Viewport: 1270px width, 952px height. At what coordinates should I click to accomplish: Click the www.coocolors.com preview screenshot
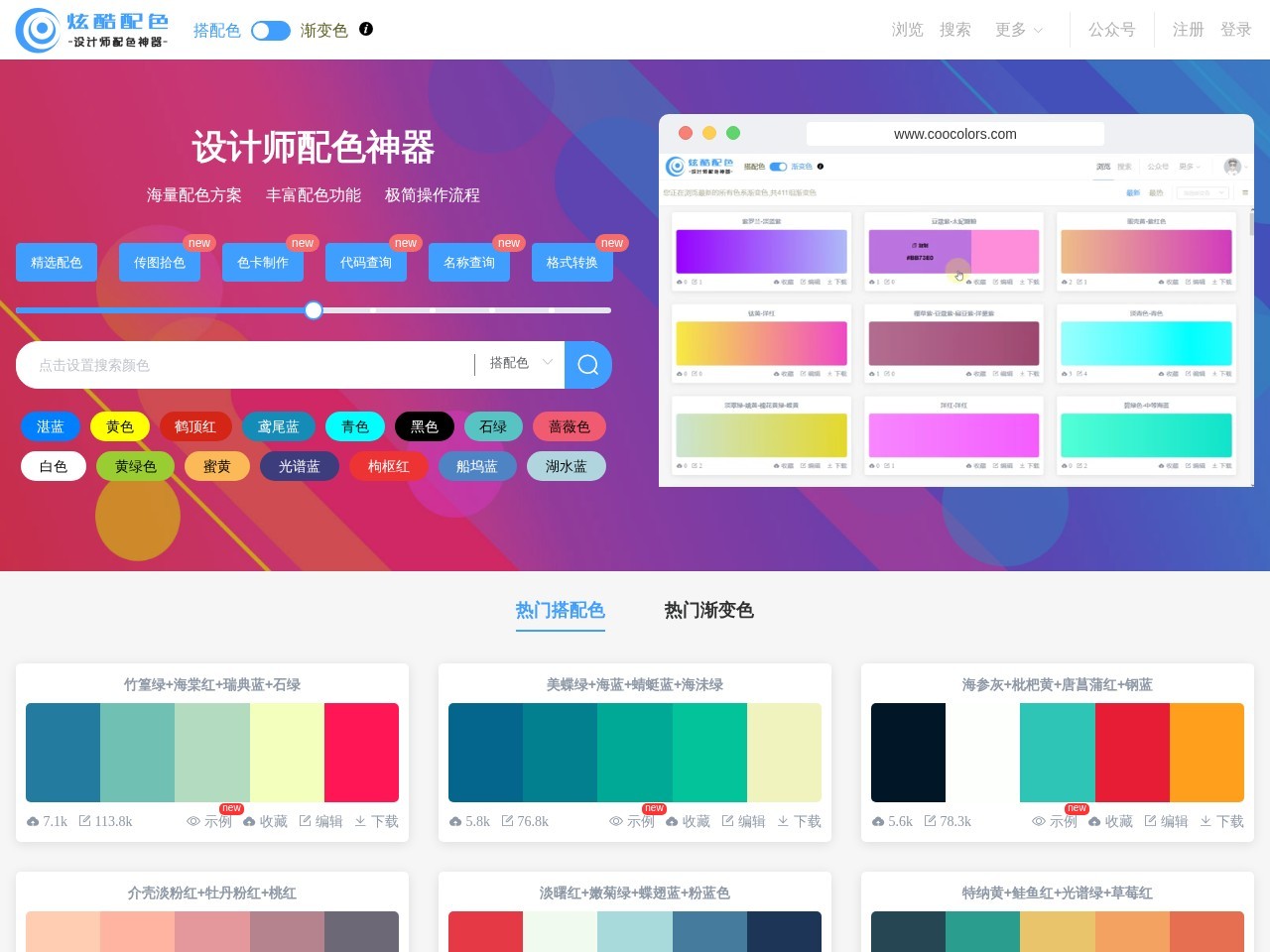click(x=956, y=301)
